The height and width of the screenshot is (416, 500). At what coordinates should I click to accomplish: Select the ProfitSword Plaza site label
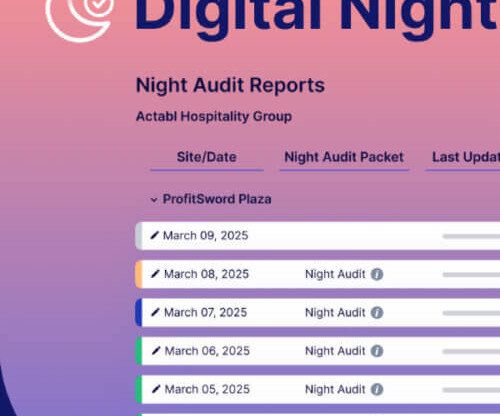coord(217,199)
